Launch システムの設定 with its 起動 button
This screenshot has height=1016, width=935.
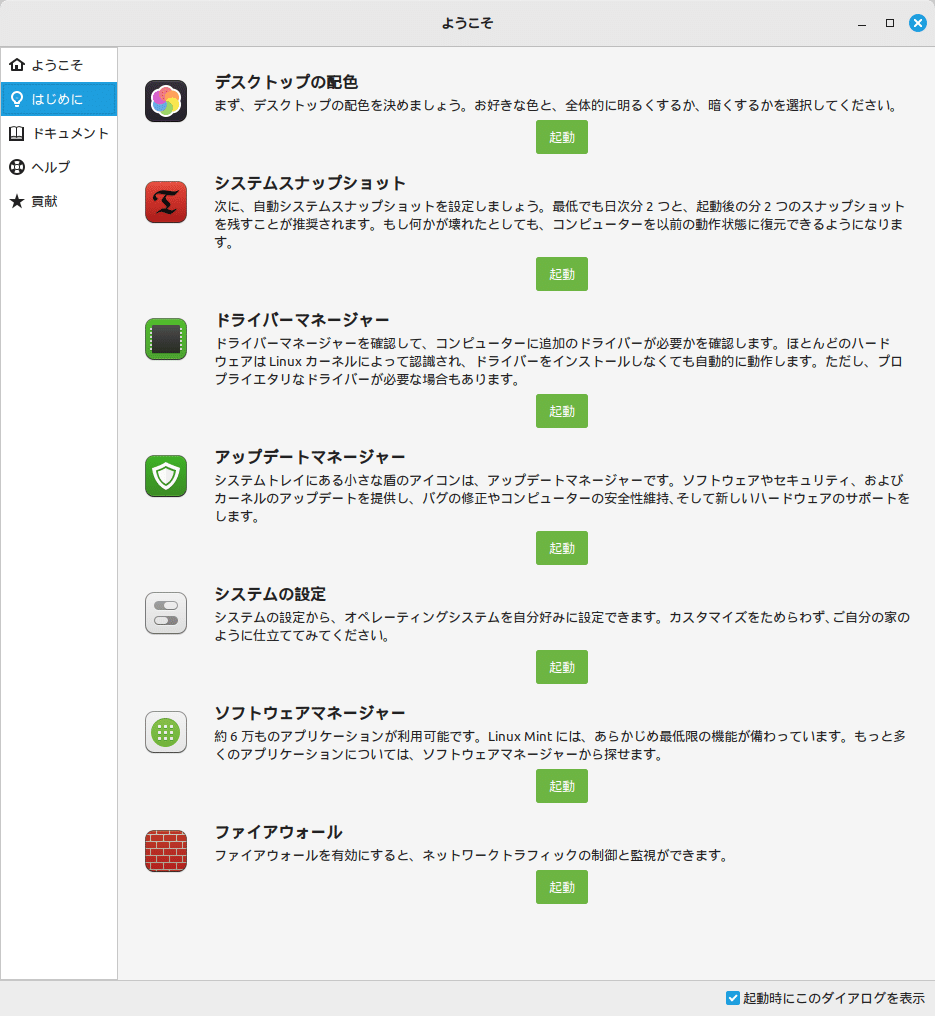point(562,667)
